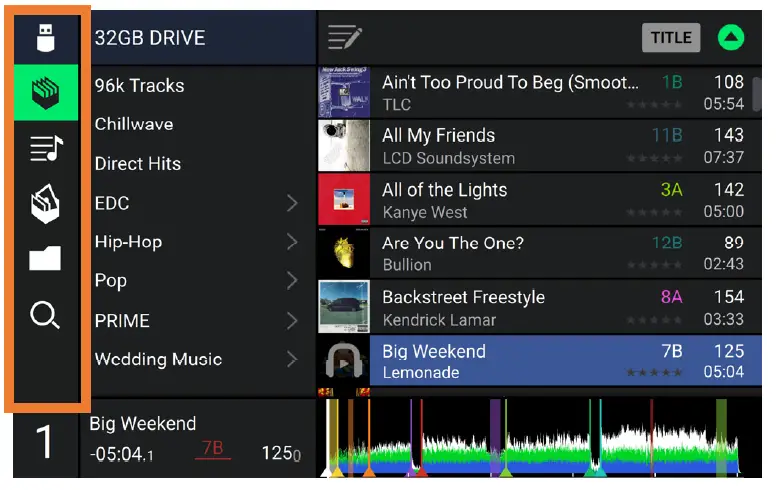Jump to the light green cue marker
The image size is (778, 490).
click(x=506, y=472)
